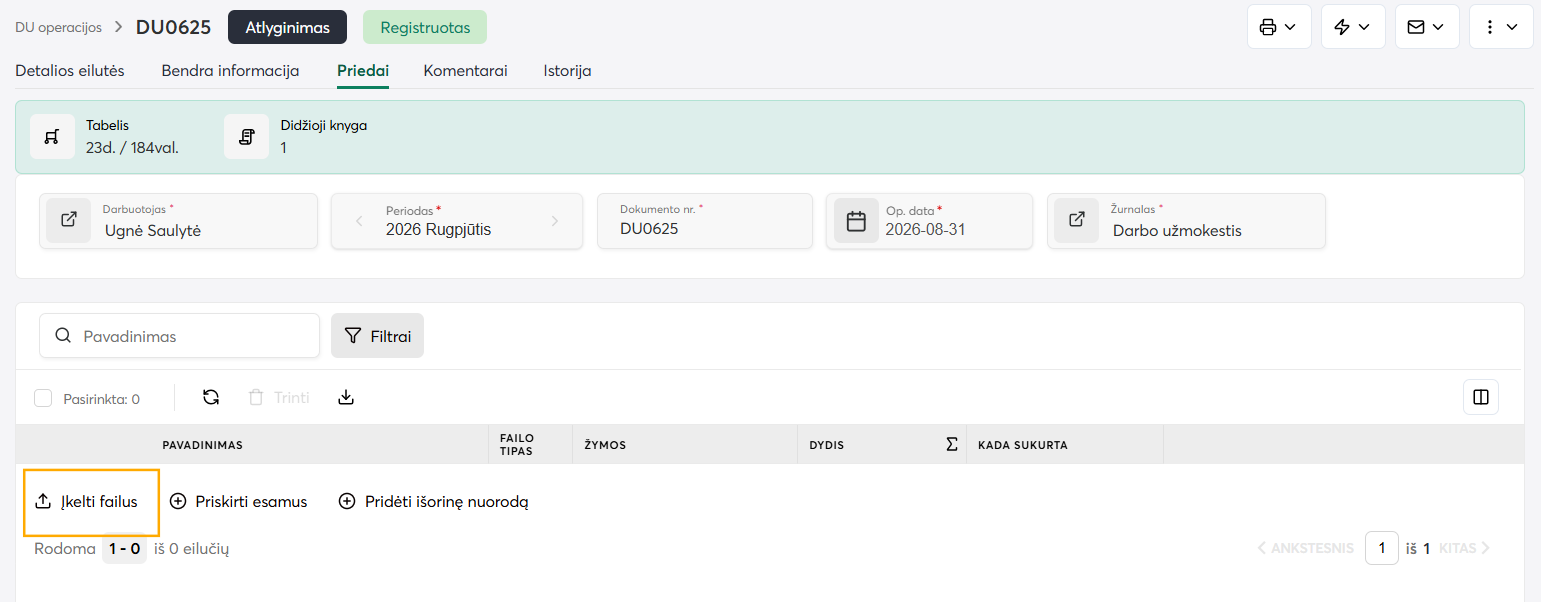Click the Didžioji knyga ledger icon
The width and height of the screenshot is (1541, 602).
click(x=246, y=137)
